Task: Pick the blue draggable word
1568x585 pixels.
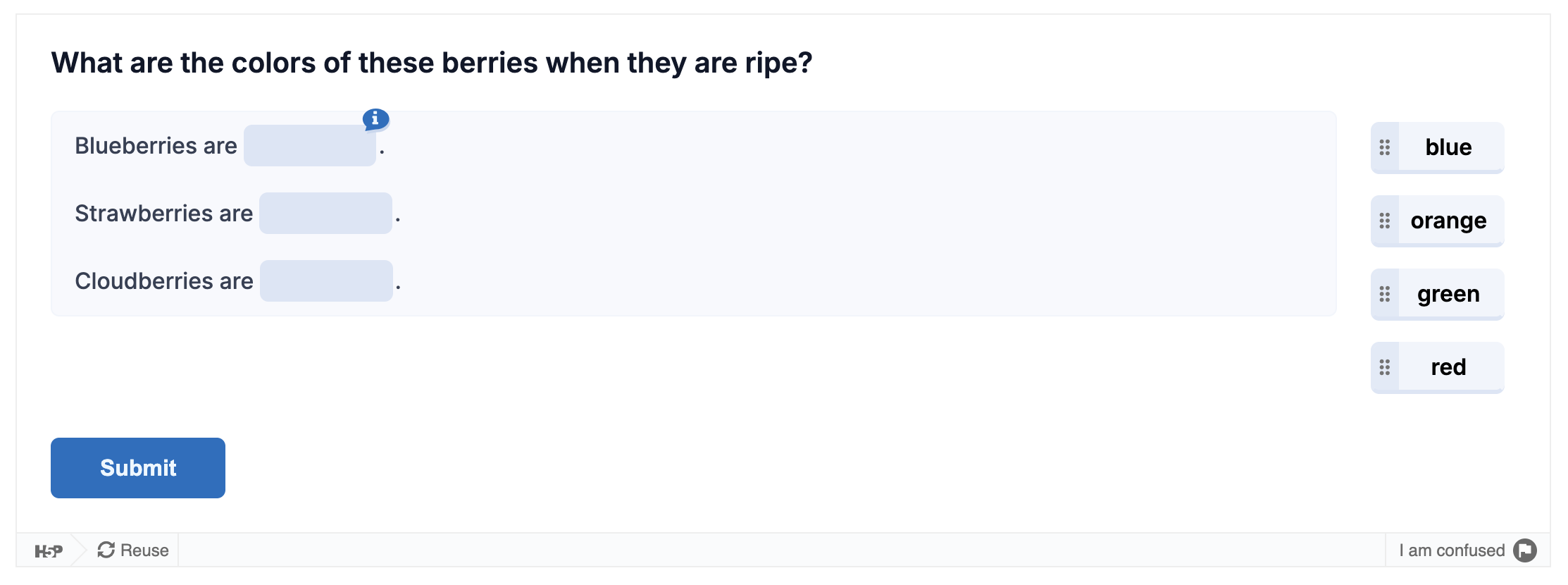Action: [x=1448, y=147]
